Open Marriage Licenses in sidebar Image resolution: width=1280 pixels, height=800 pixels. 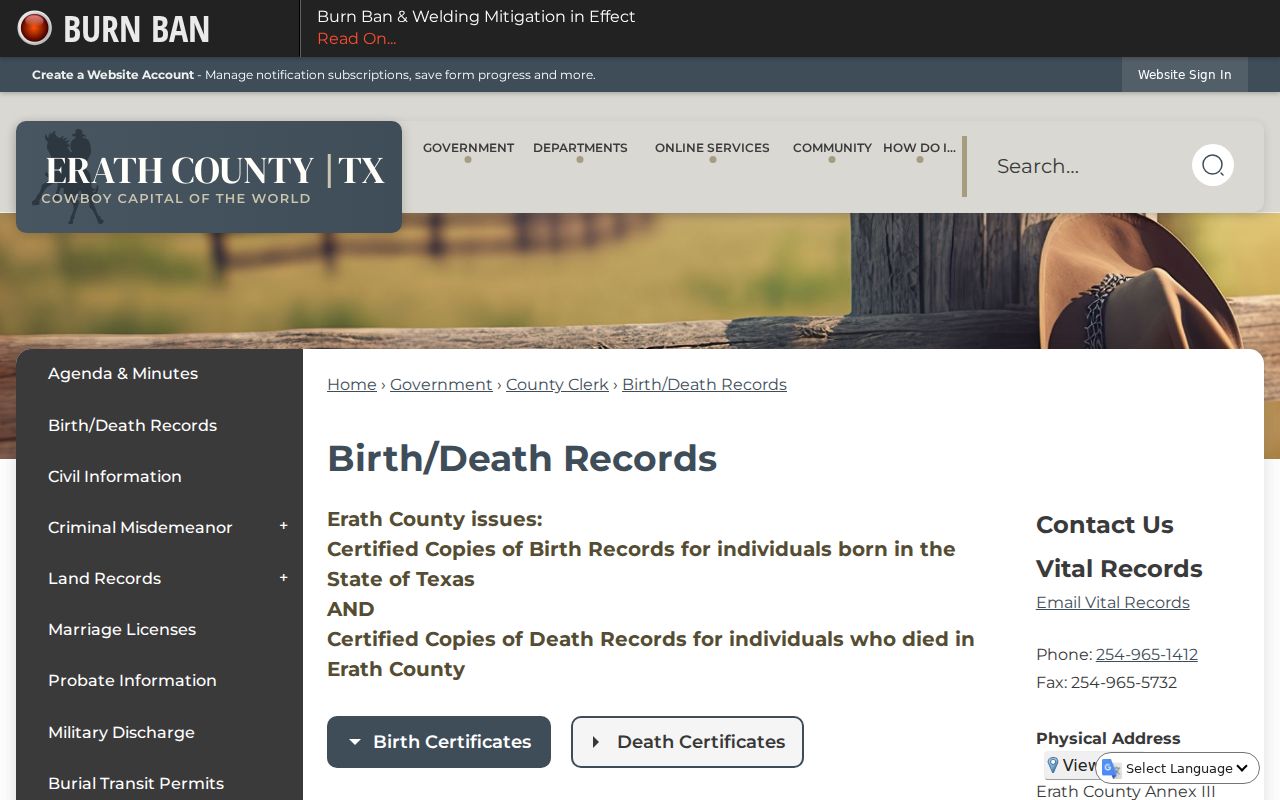pyautogui.click(x=122, y=629)
